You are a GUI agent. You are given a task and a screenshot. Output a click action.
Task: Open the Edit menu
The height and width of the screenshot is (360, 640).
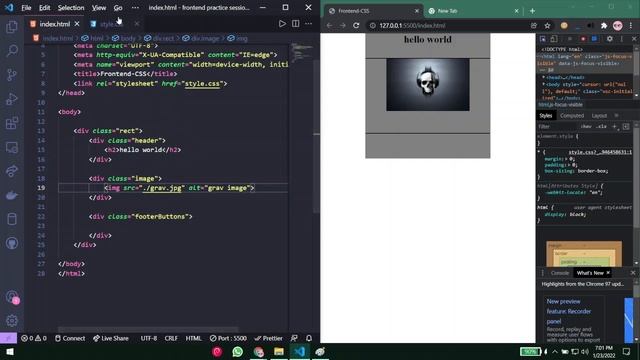[44, 8]
